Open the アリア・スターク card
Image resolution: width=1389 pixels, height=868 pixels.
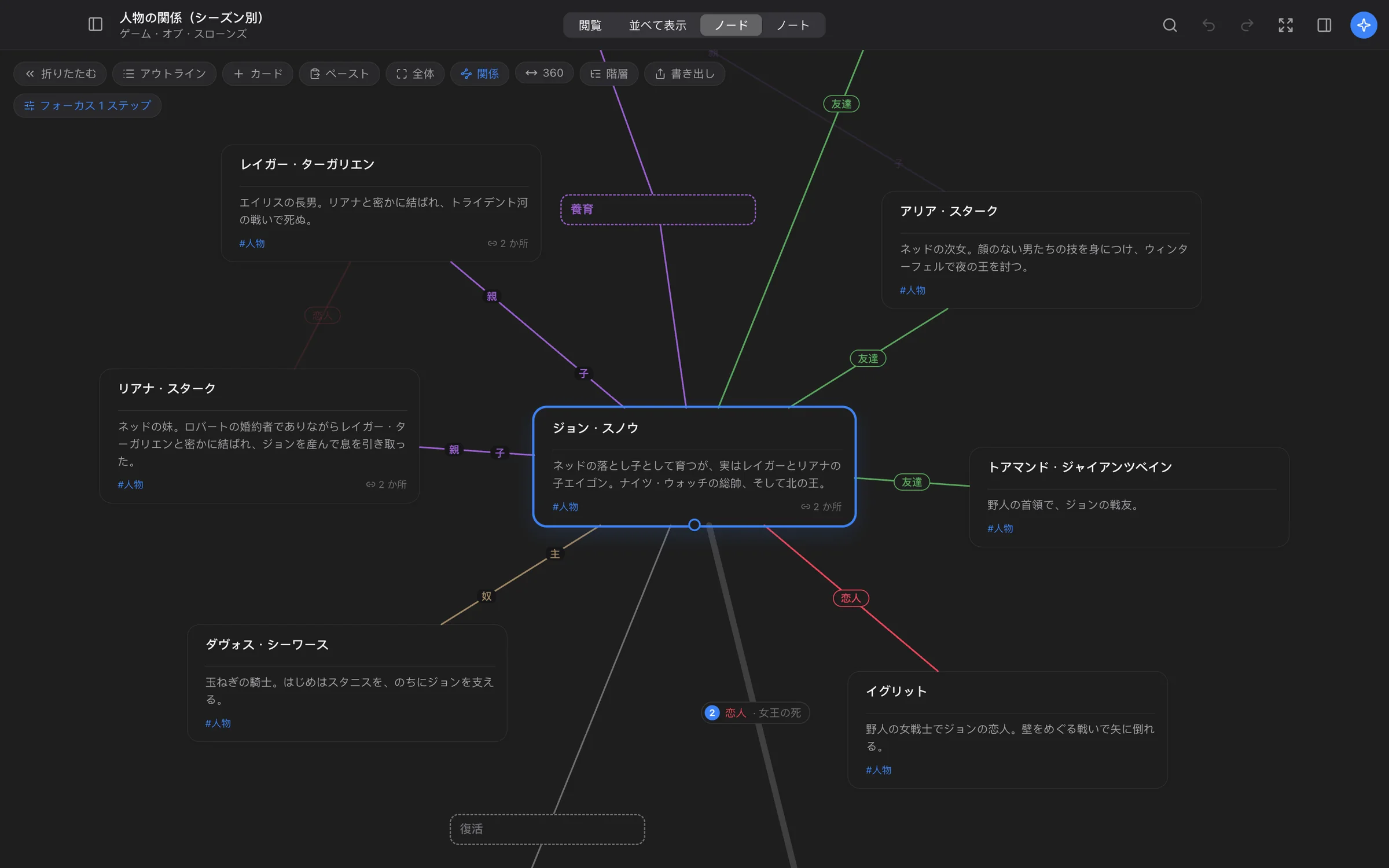coord(1041,250)
